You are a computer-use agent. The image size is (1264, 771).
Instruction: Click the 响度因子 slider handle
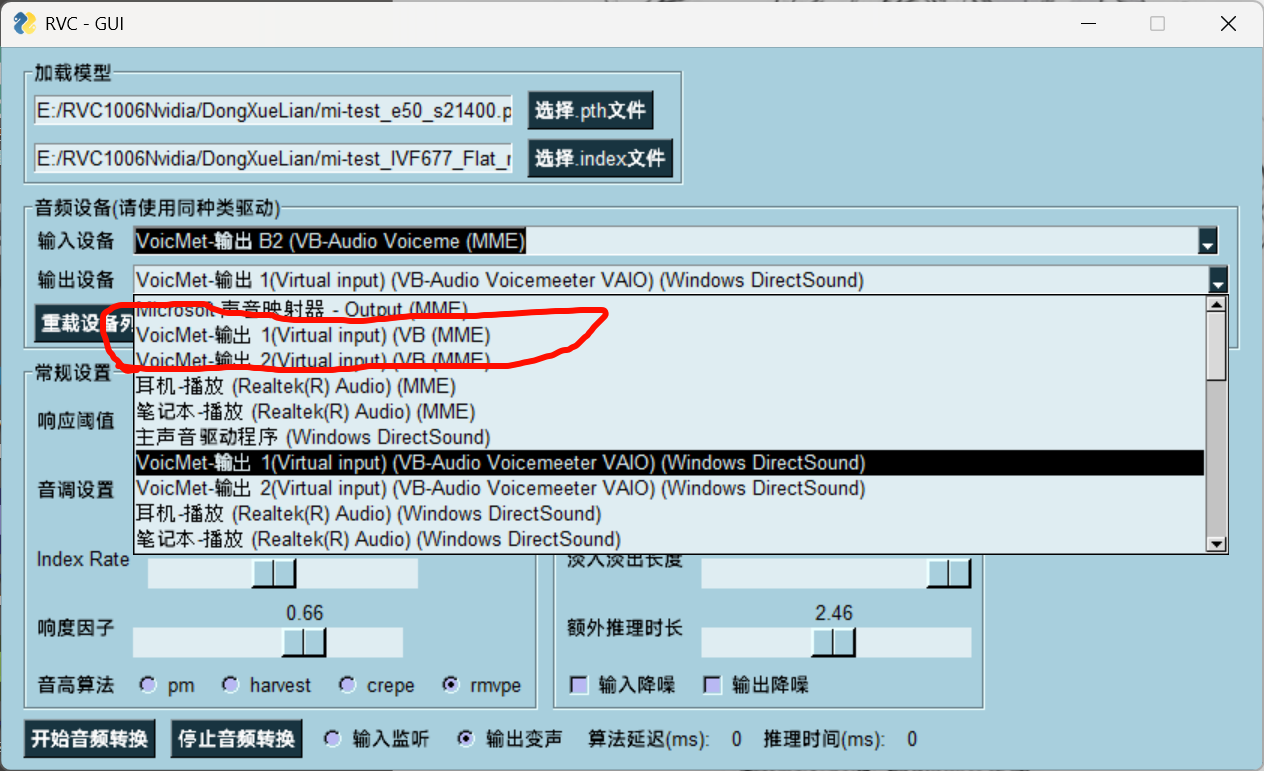(303, 643)
